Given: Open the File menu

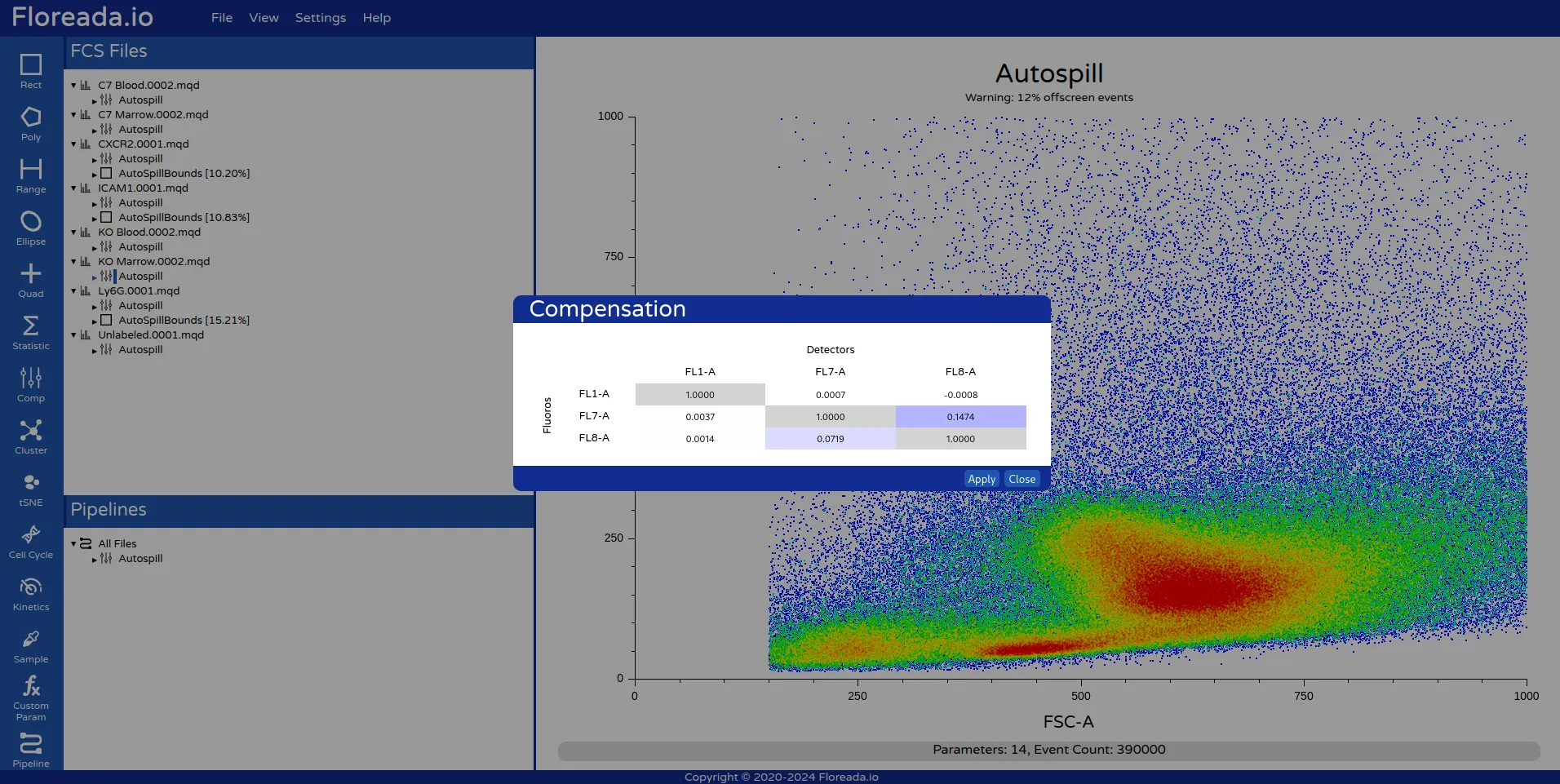Looking at the screenshot, I should pos(221,18).
